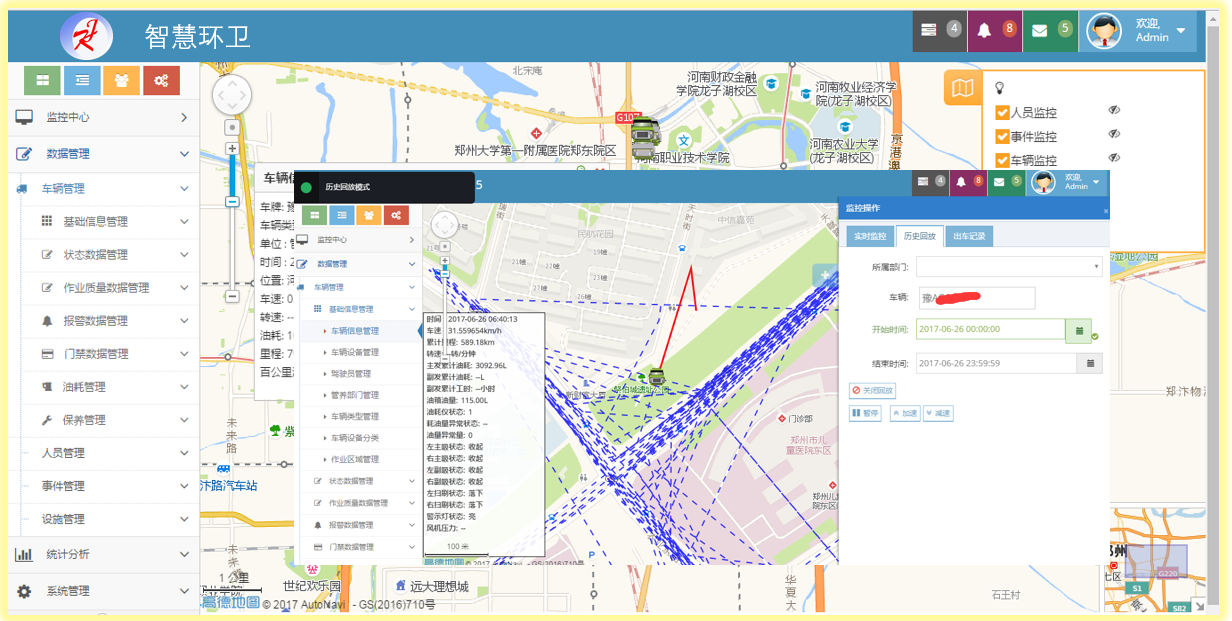The width and height of the screenshot is (1232, 621).
Task: Click the large green grid button under the logo
Action: pyautogui.click(x=42, y=80)
